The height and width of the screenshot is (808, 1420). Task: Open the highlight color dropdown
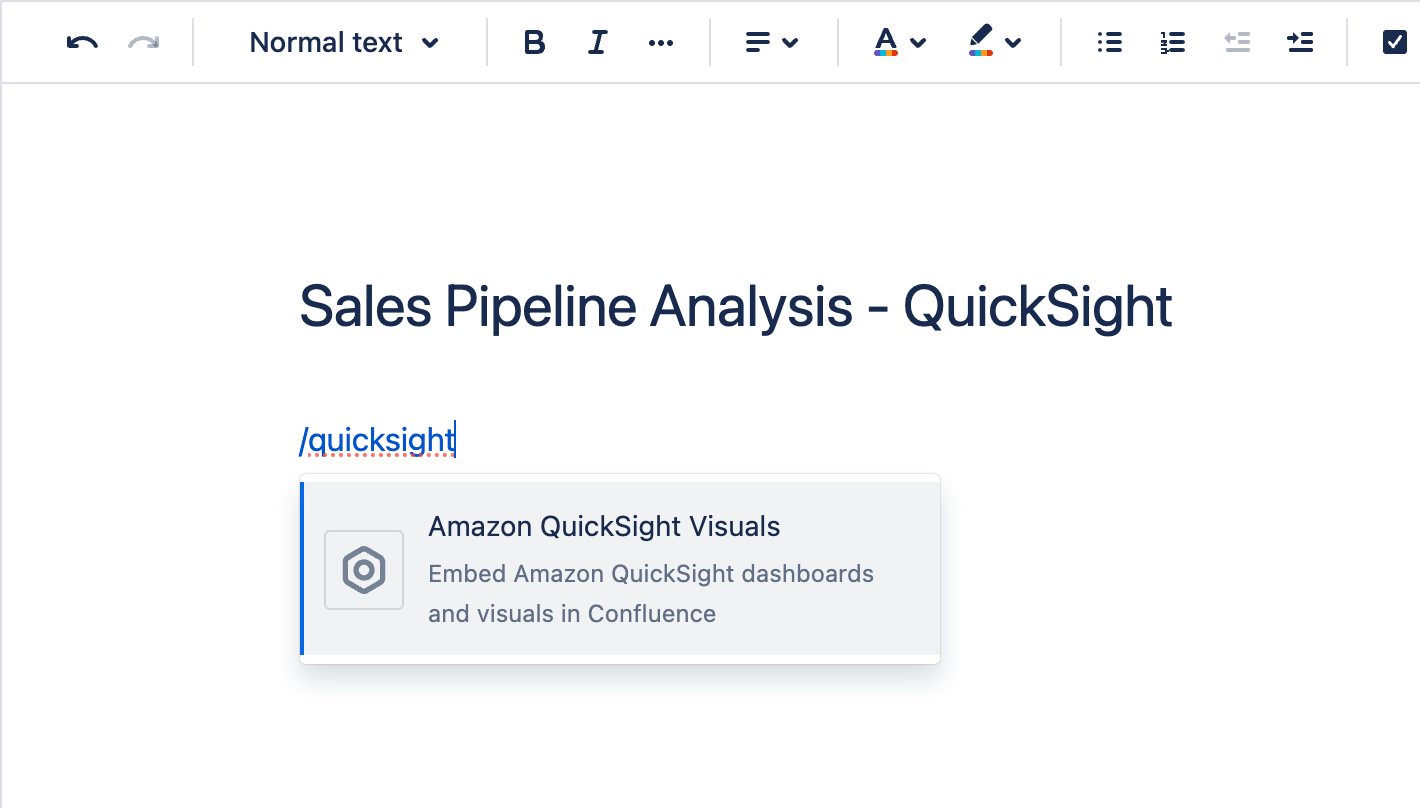tap(995, 42)
